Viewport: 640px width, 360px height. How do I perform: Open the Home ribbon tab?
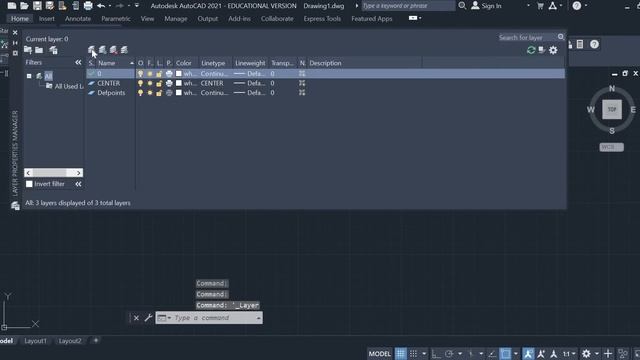click(20, 19)
